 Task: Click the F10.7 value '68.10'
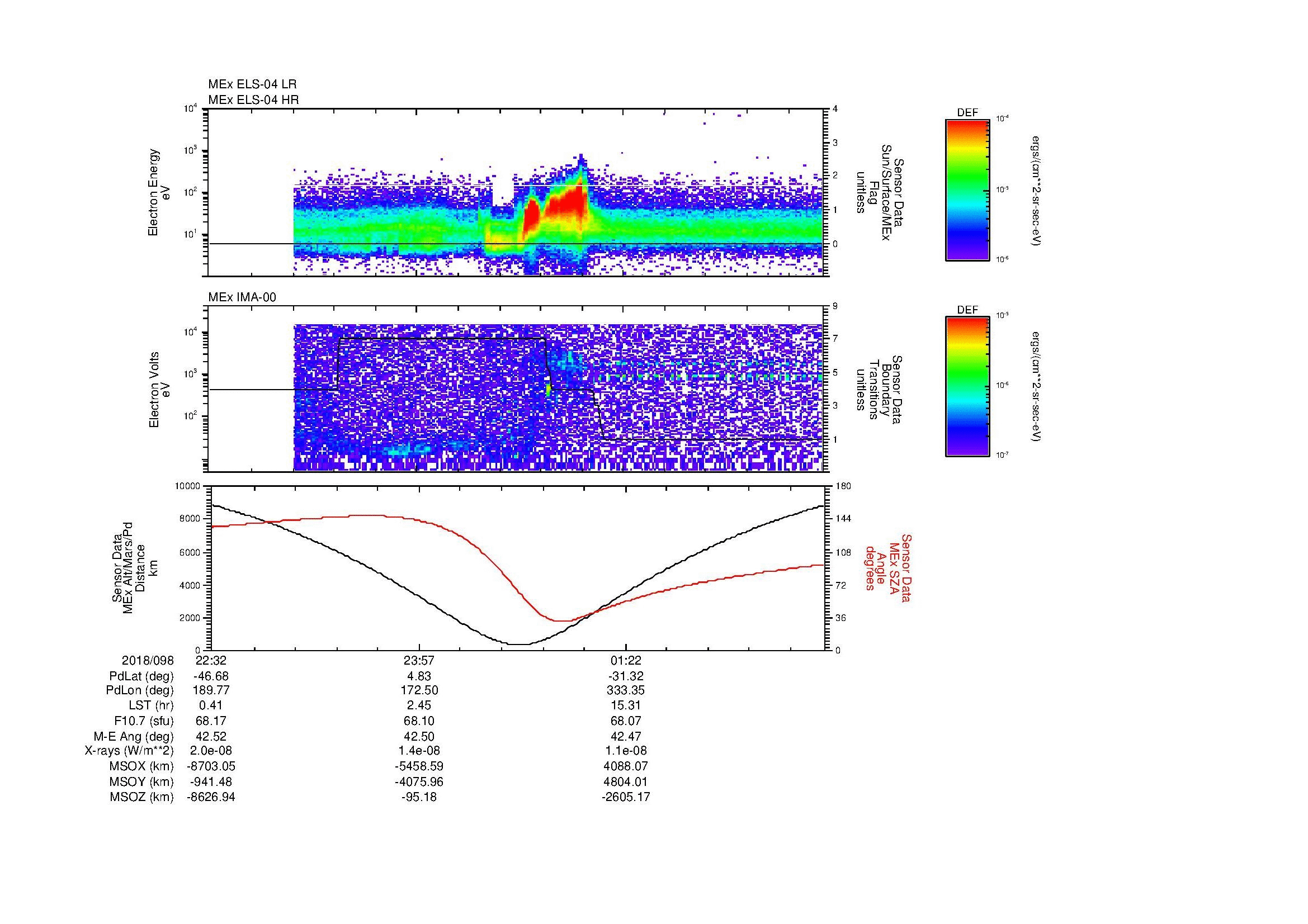click(x=419, y=721)
